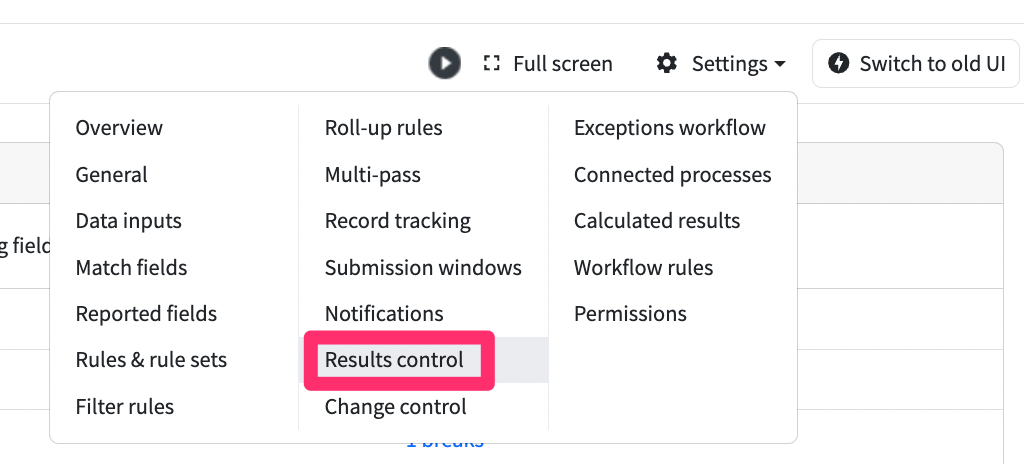Open Permissions settings entry

tap(630, 314)
